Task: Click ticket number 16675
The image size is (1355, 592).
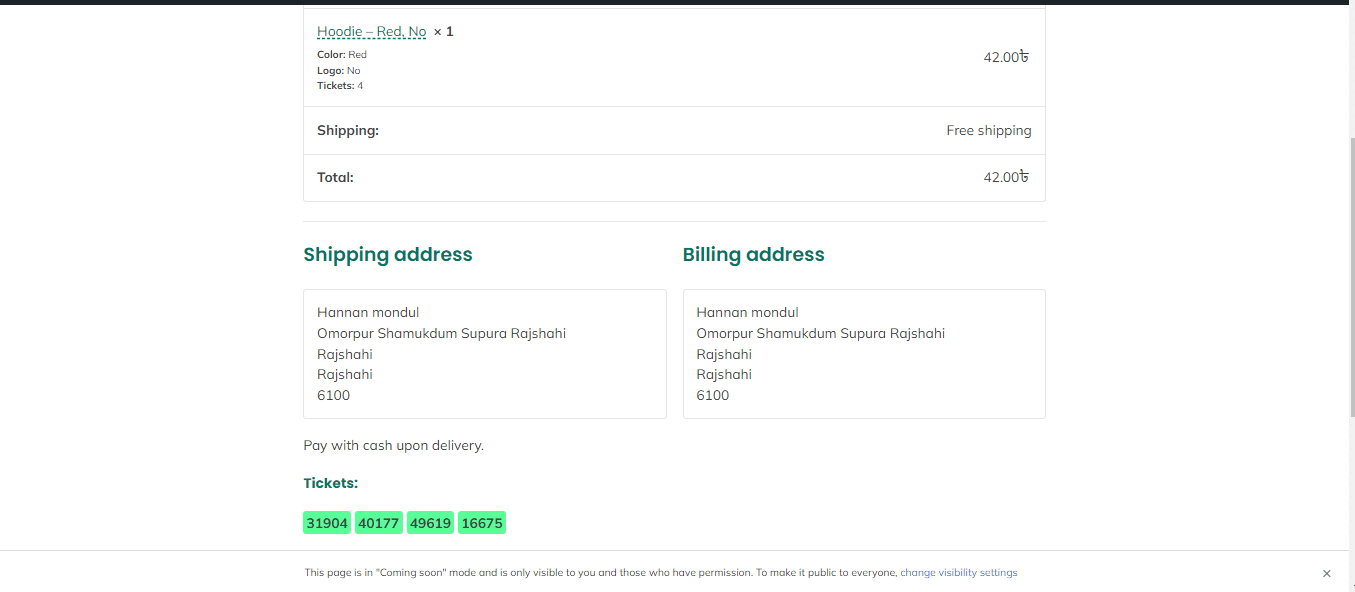Action: click(x=482, y=523)
